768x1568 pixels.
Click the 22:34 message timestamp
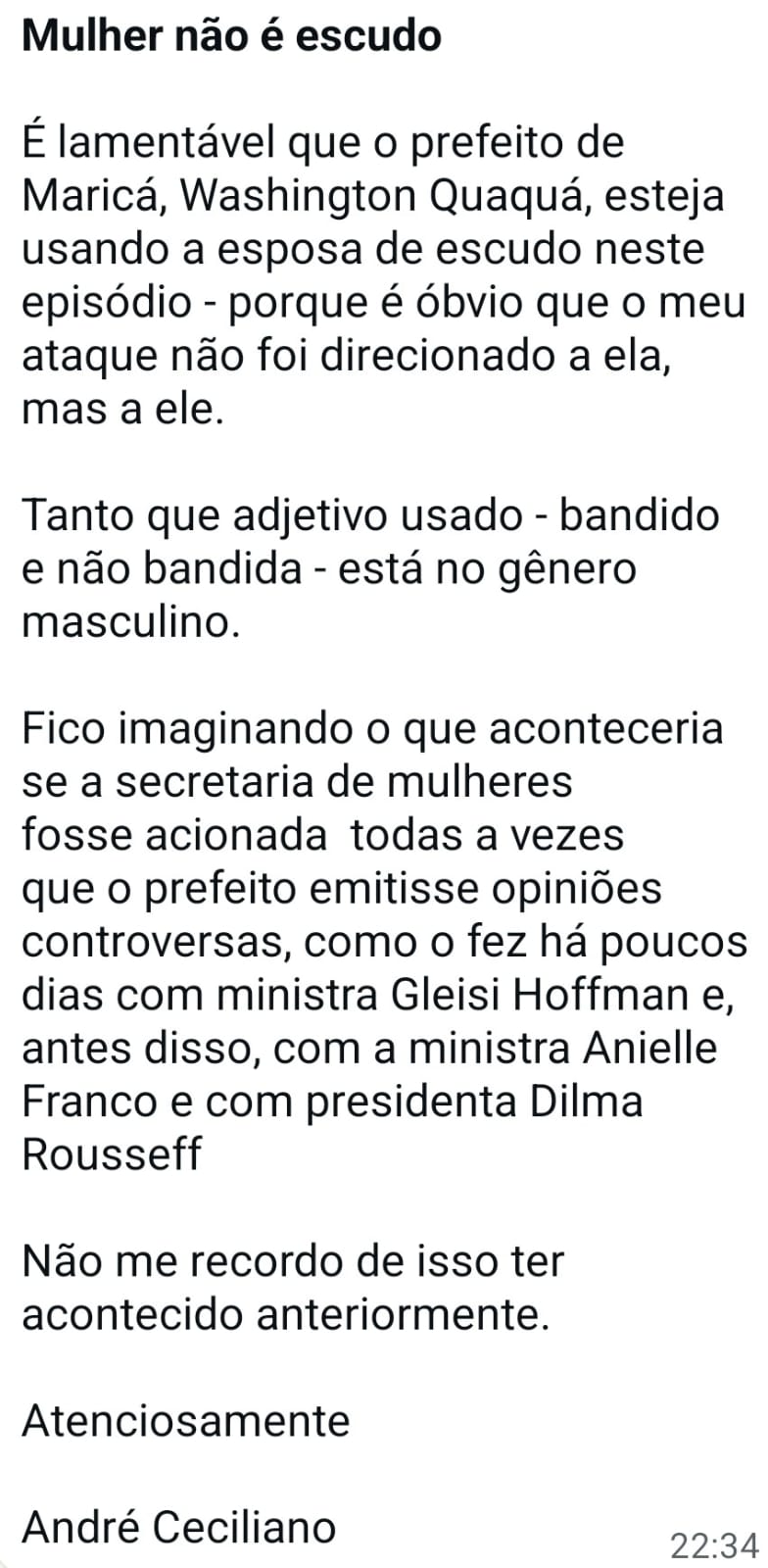714,1545
